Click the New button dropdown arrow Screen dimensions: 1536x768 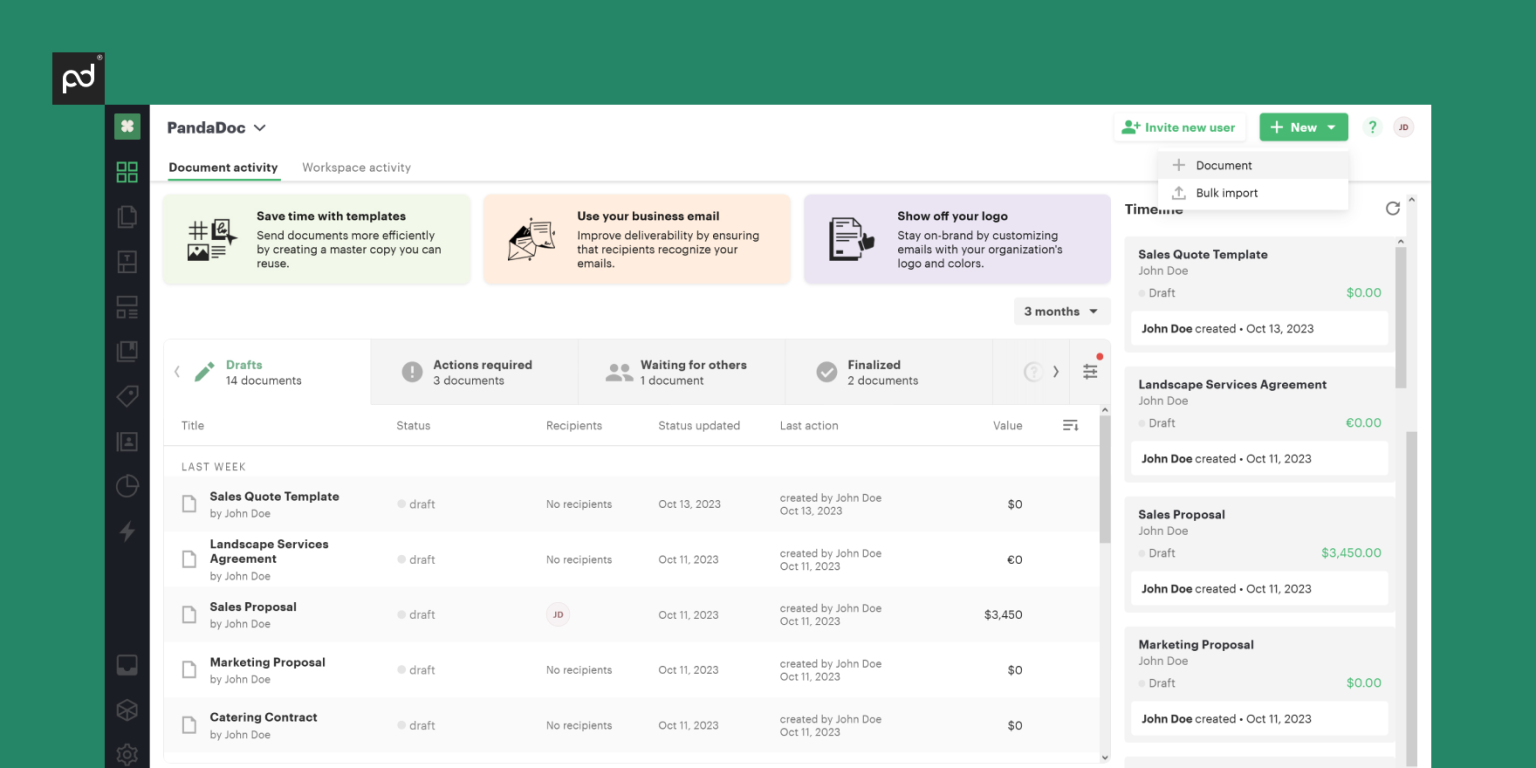pos(1331,127)
